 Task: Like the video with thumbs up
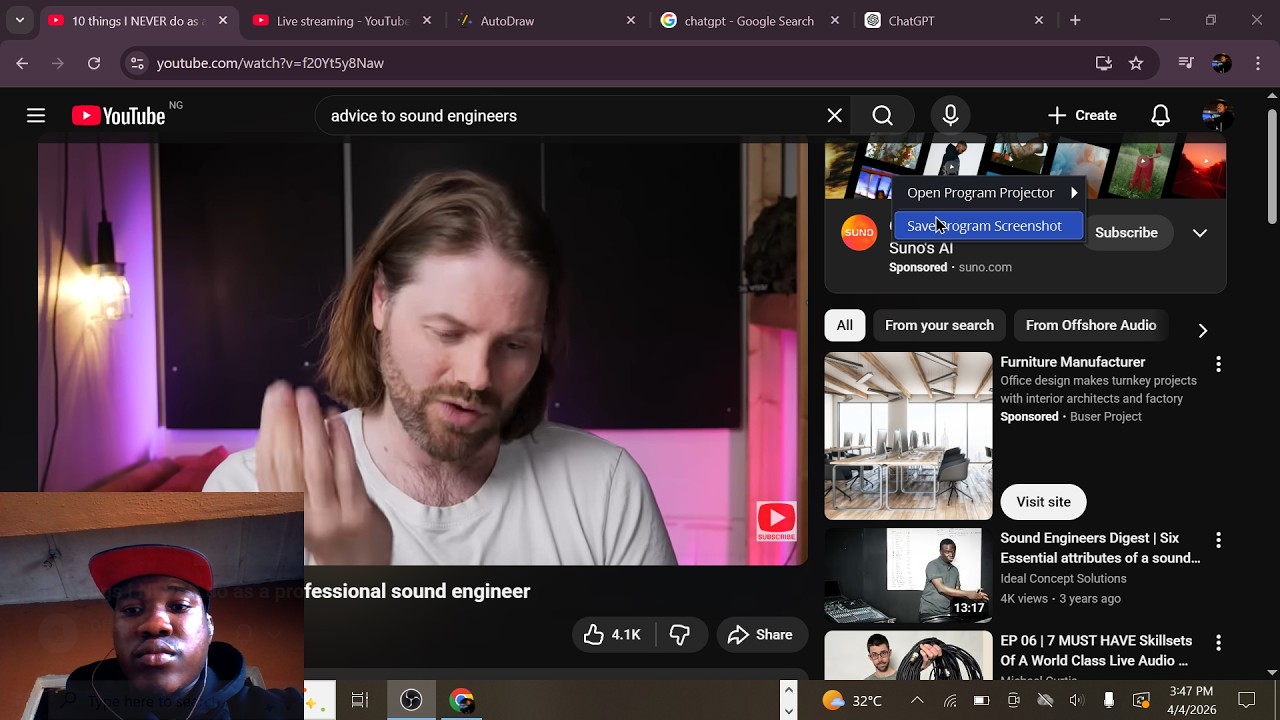coord(612,635)
